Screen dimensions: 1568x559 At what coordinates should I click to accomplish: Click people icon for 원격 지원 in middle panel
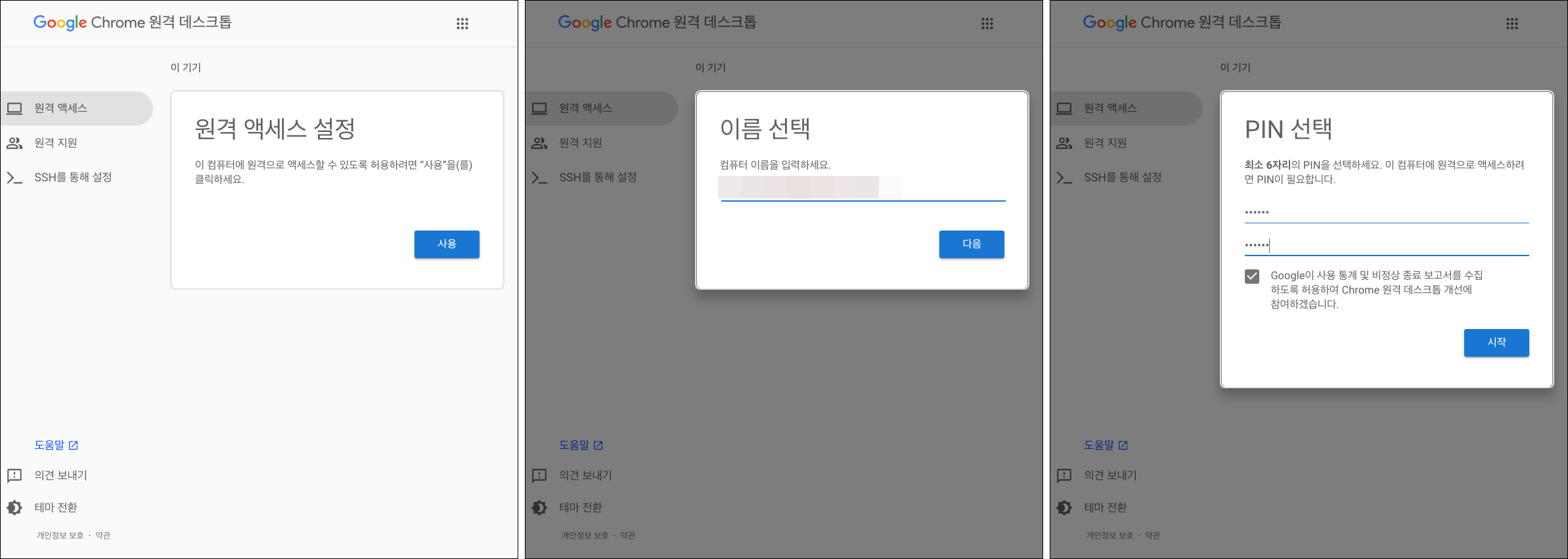(539, 143)
